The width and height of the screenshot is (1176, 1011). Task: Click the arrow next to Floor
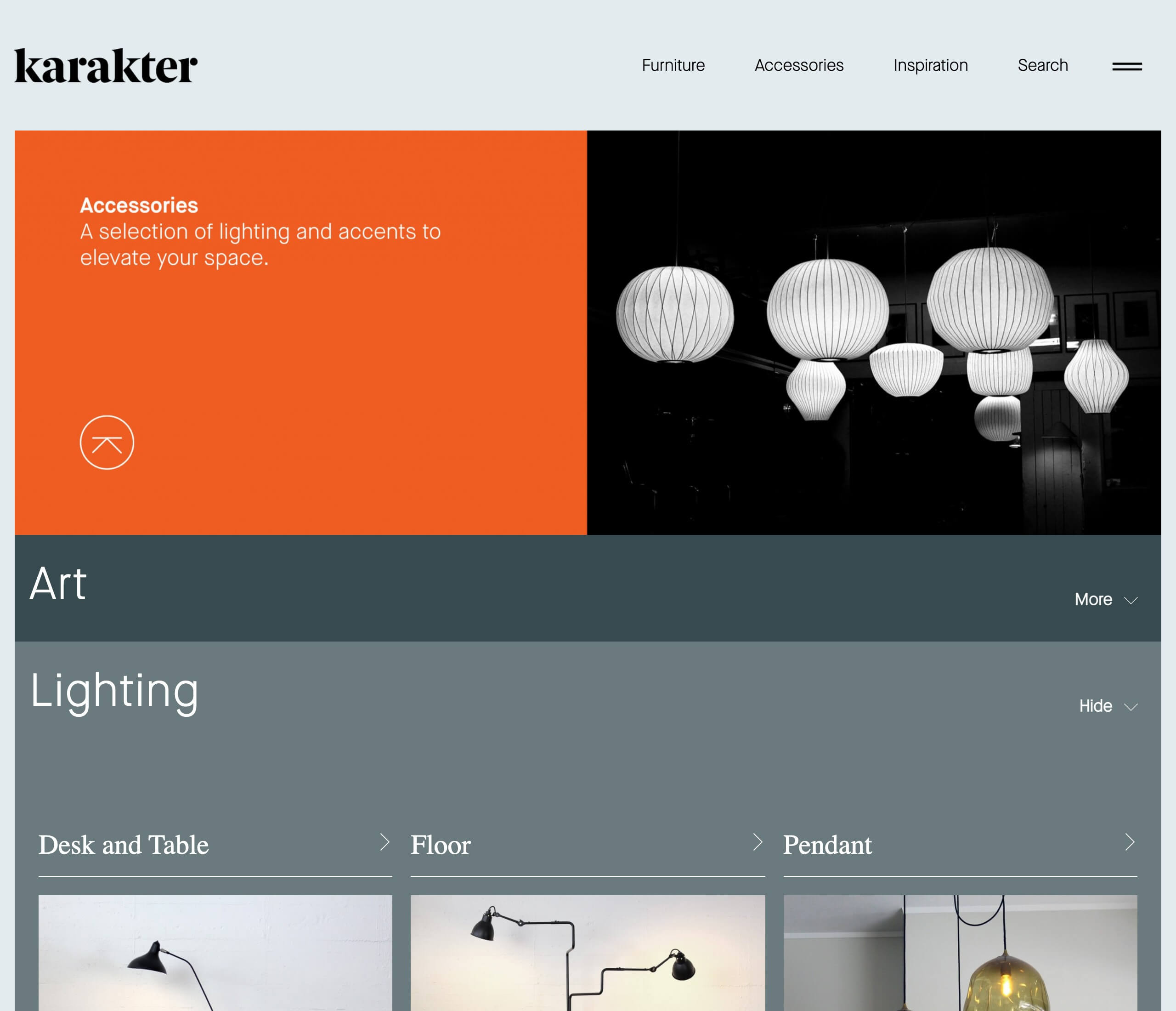tap(757, 842)
